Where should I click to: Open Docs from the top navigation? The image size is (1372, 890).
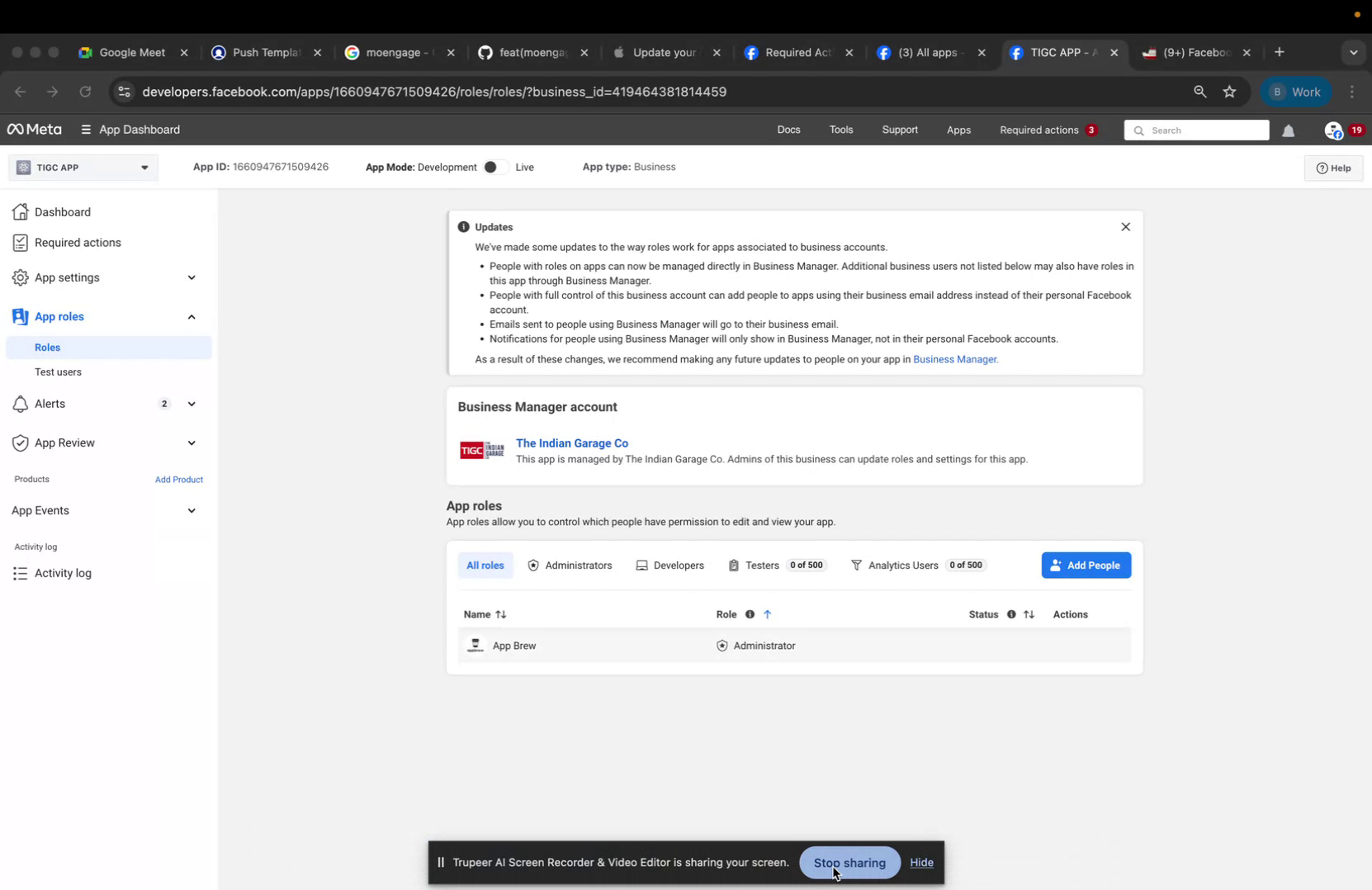coord(788,130)
